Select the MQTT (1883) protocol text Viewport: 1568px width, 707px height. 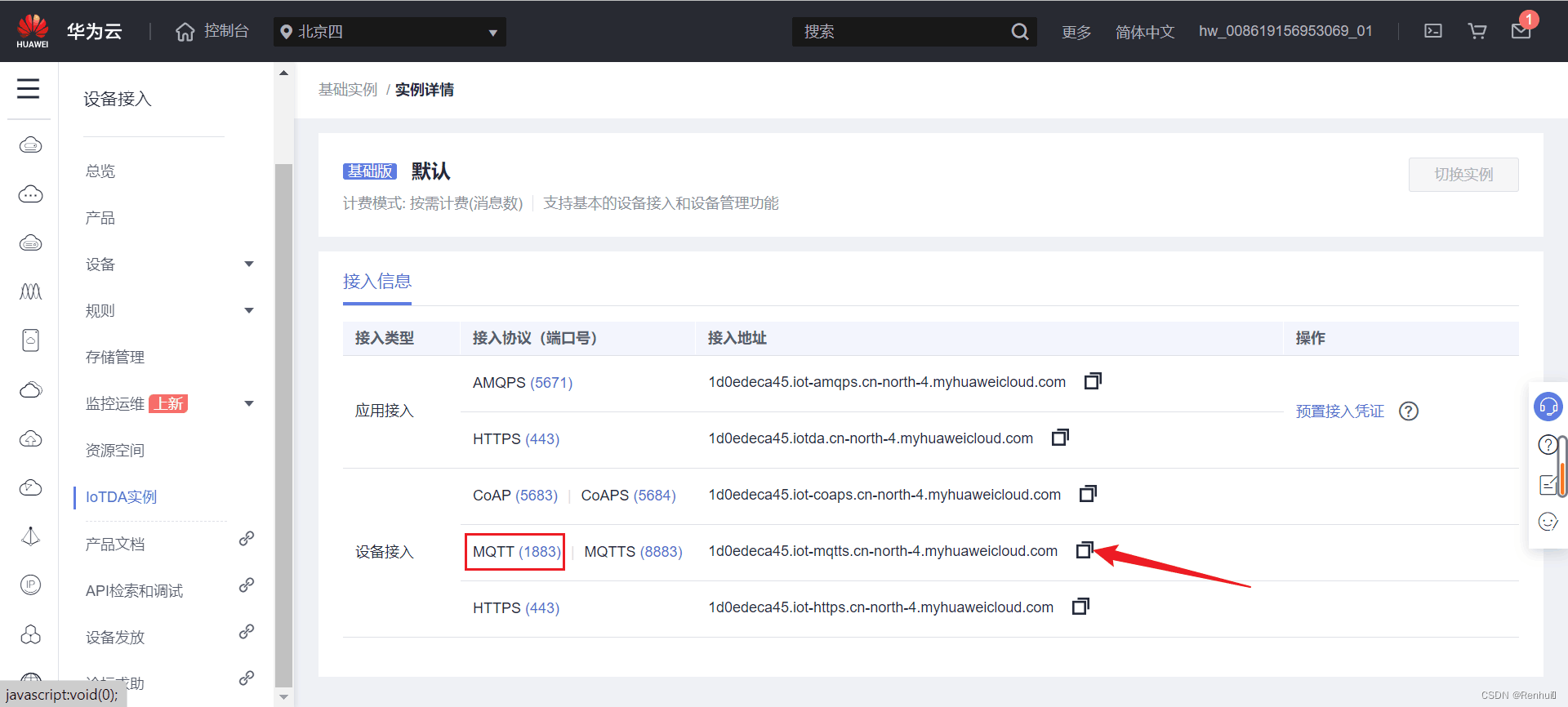[x=516, y=552]
